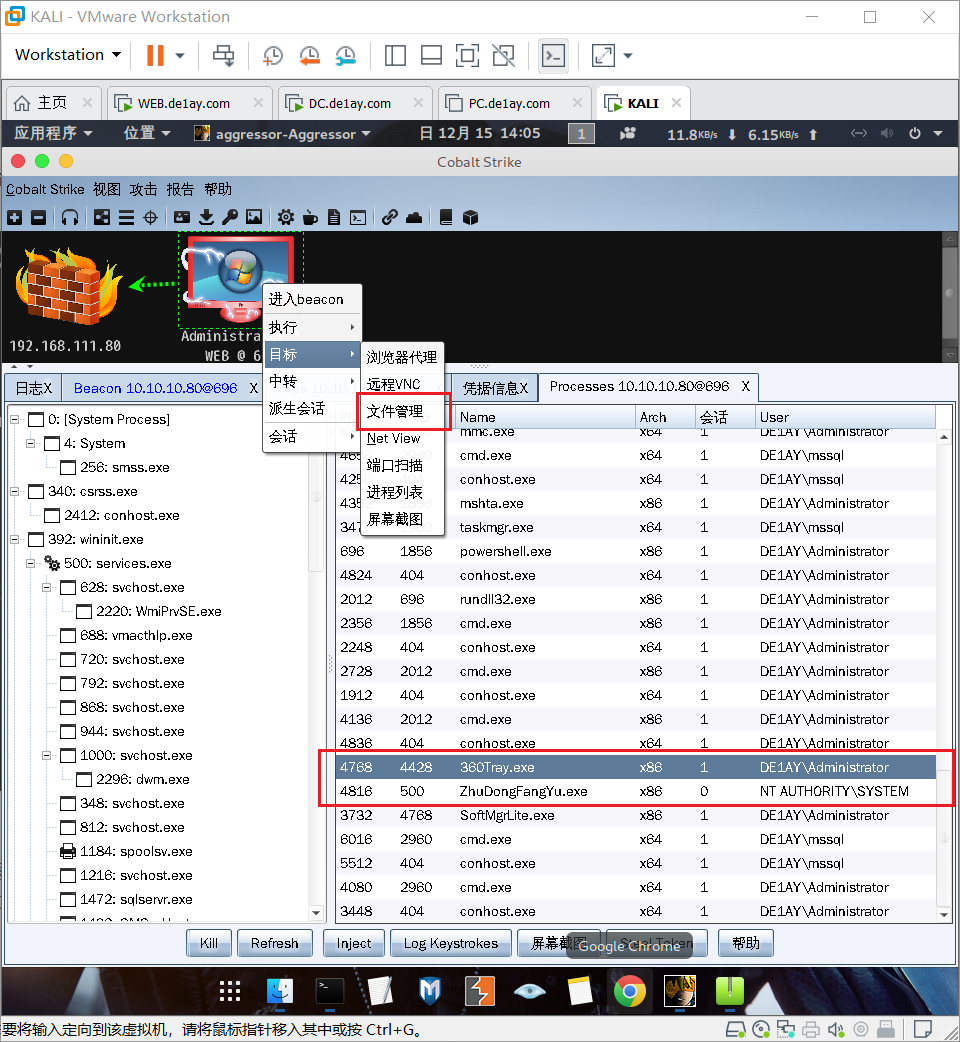Open Credentials via the ID card icon

[181, 217]
